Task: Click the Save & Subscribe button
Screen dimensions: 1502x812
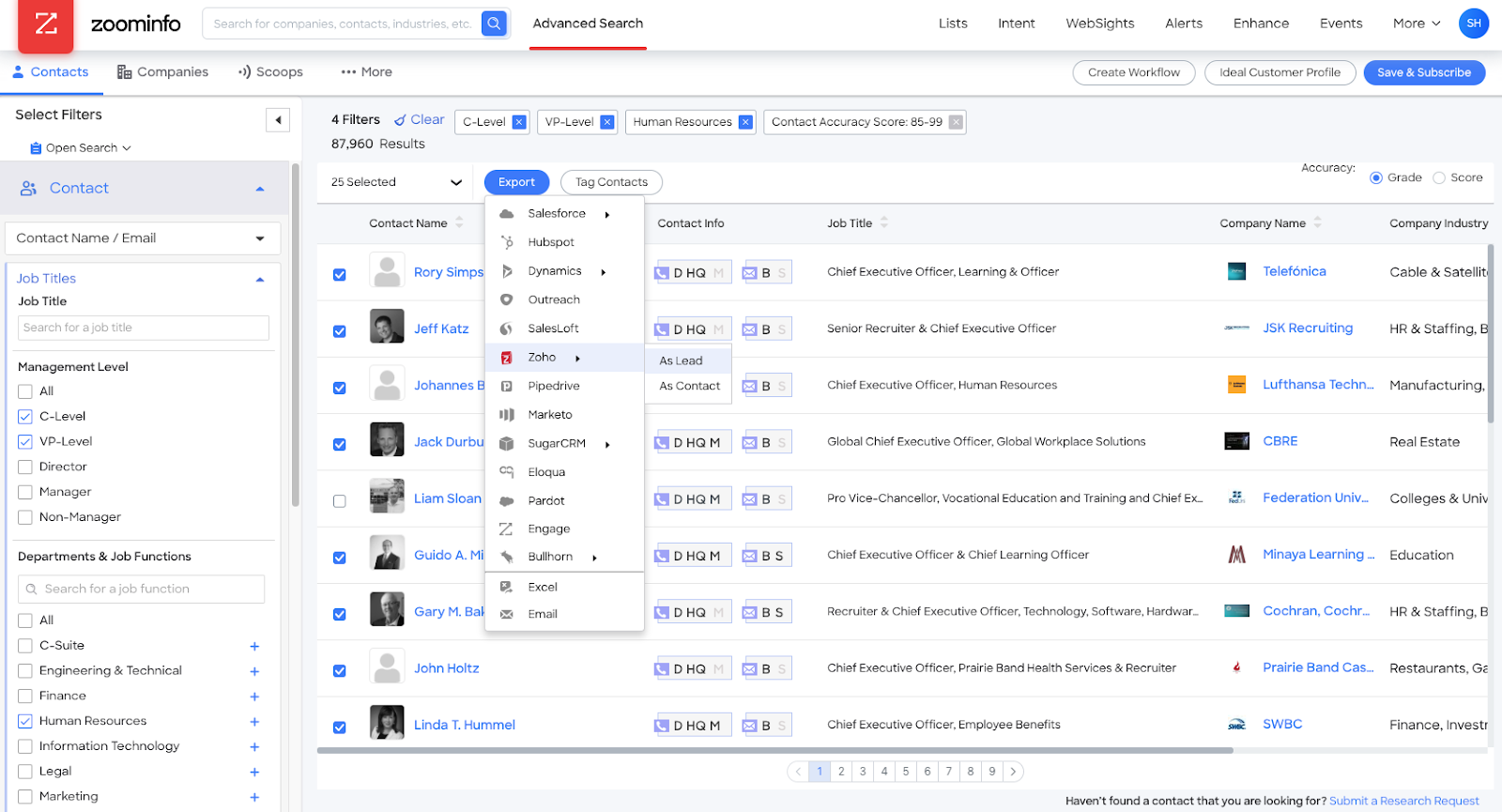Action: [x=1424, y=72]
